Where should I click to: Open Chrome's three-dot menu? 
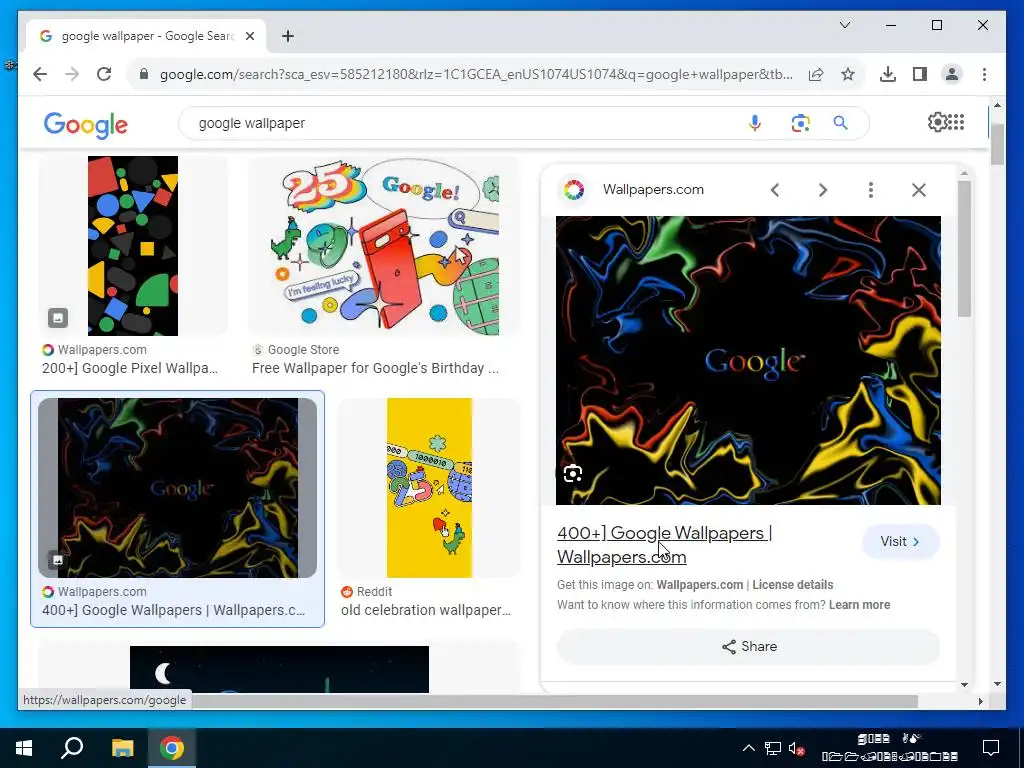click(984, 74)
